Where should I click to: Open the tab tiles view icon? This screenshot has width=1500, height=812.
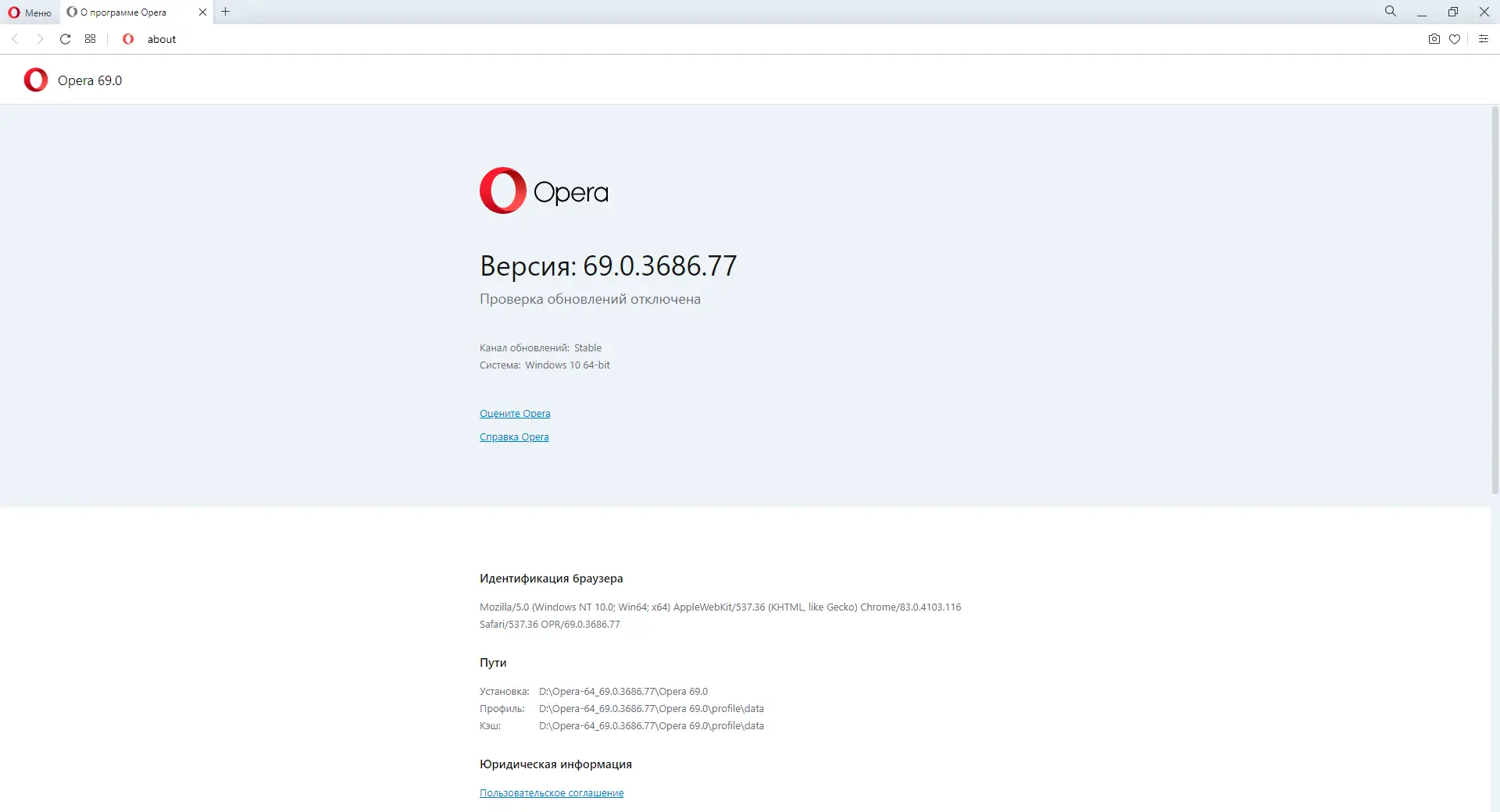click(90, 38)
